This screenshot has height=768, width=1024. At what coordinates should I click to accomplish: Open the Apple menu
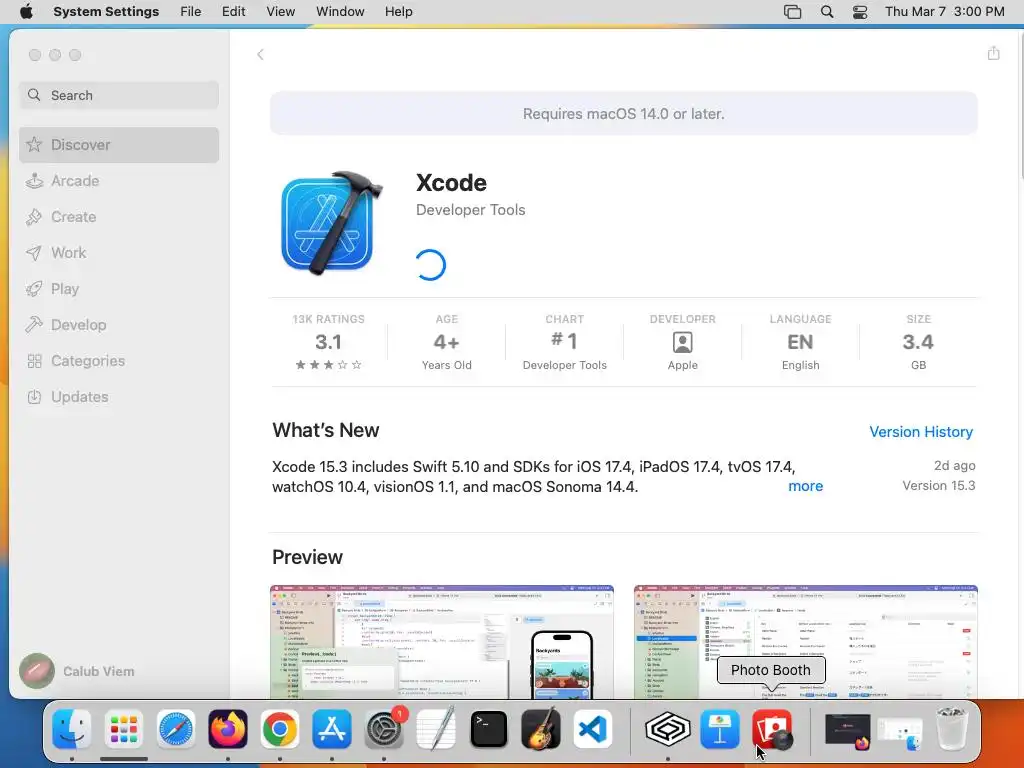(x=26, y=12)
